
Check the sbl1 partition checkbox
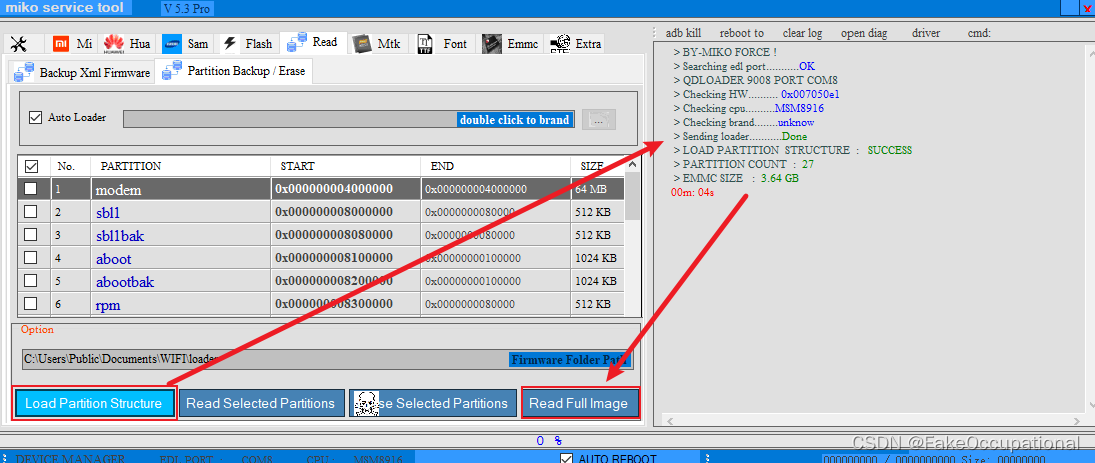point(31,212)
